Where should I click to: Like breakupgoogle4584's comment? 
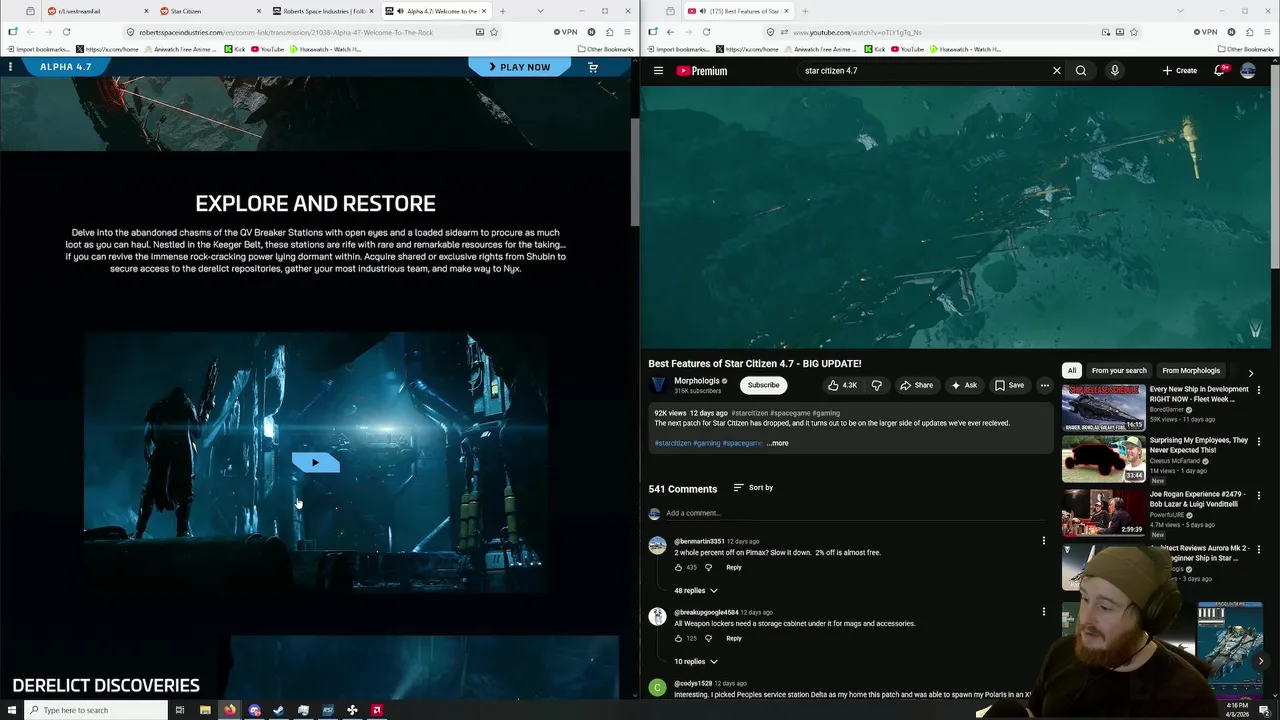[x=678, y=638]
